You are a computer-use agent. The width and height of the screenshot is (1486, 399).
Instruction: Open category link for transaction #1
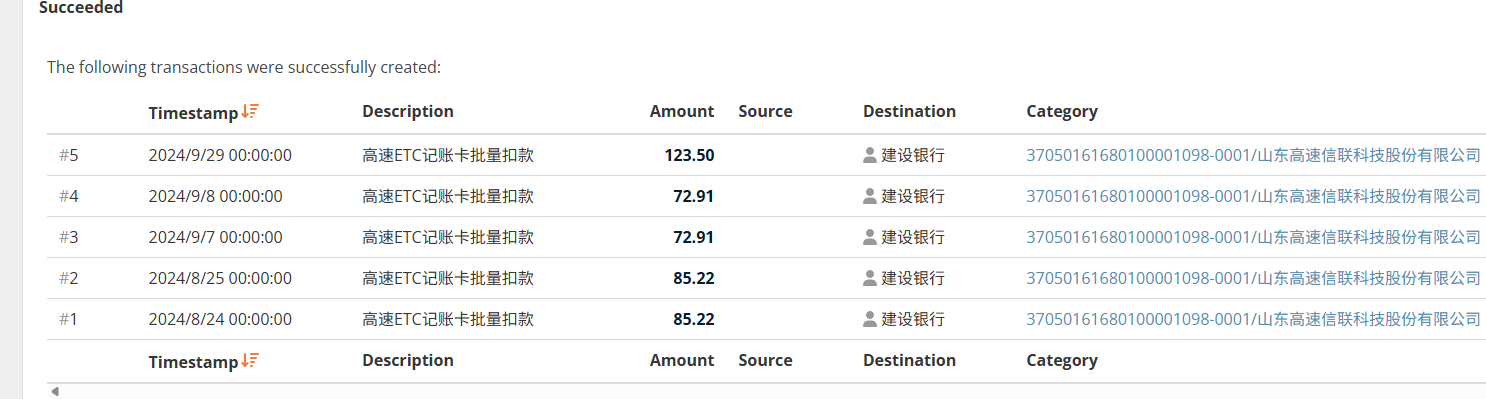pos(1253,319)
